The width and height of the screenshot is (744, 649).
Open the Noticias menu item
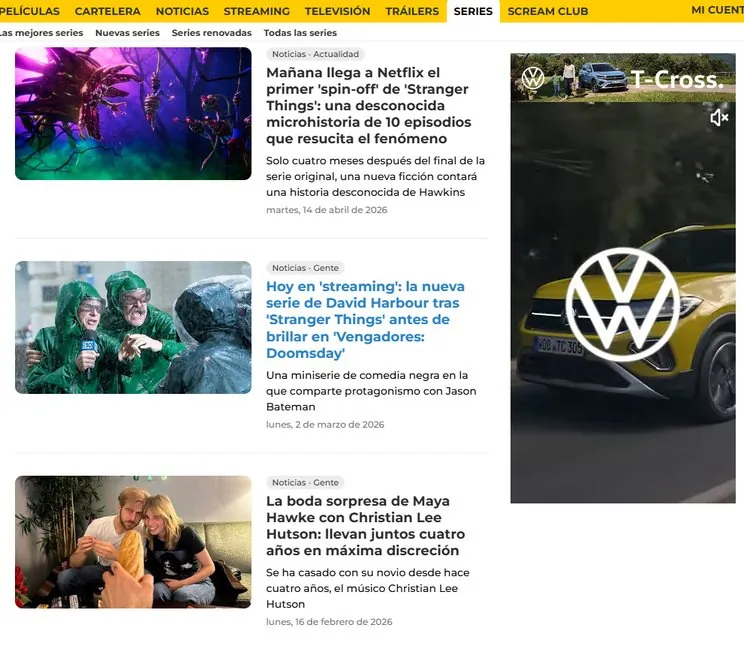point(182,11)
